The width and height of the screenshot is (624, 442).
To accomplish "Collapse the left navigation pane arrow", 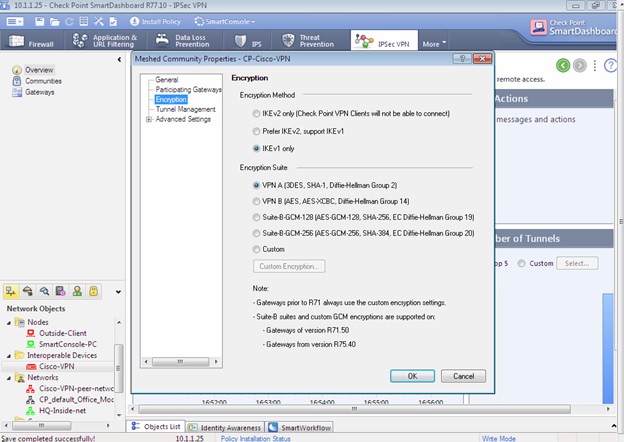I will (x=119, y=59).
